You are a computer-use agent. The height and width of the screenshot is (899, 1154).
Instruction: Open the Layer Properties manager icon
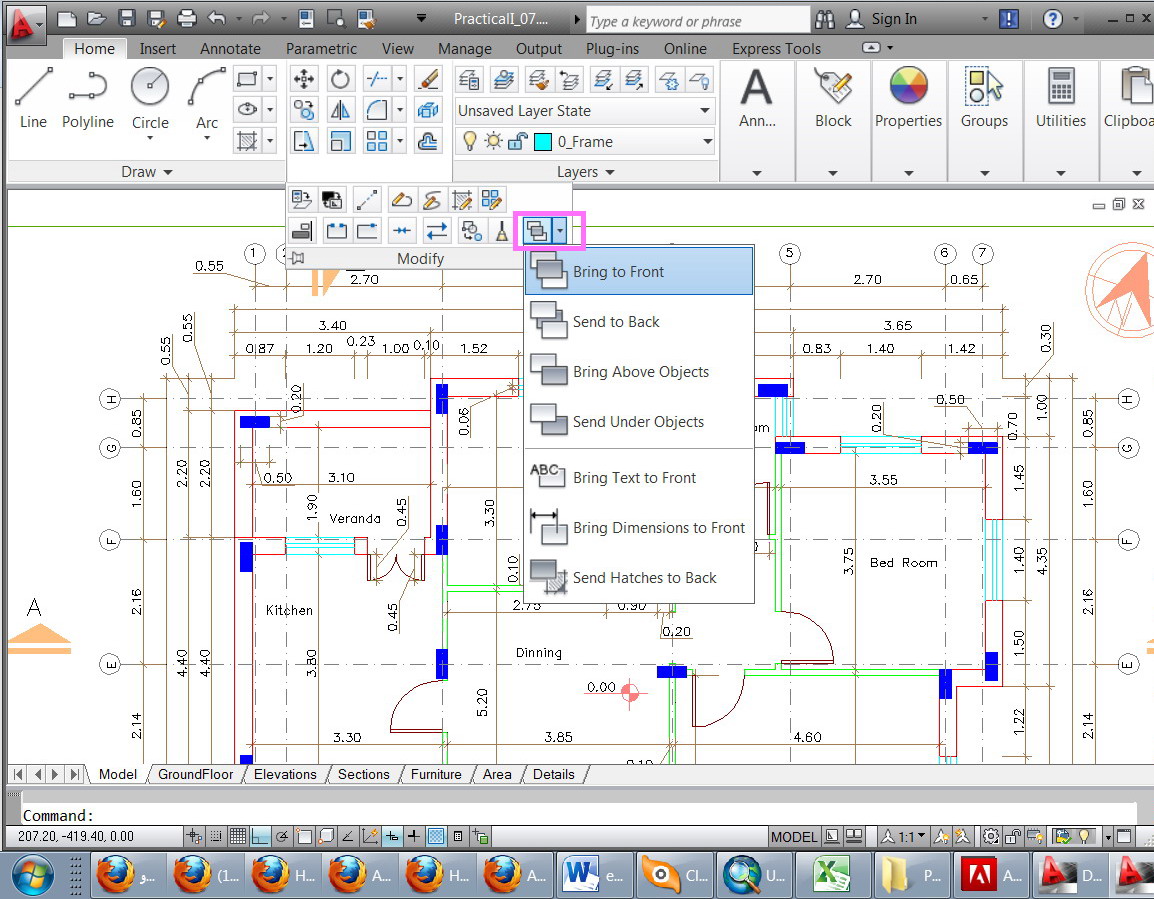coord(468,79)
